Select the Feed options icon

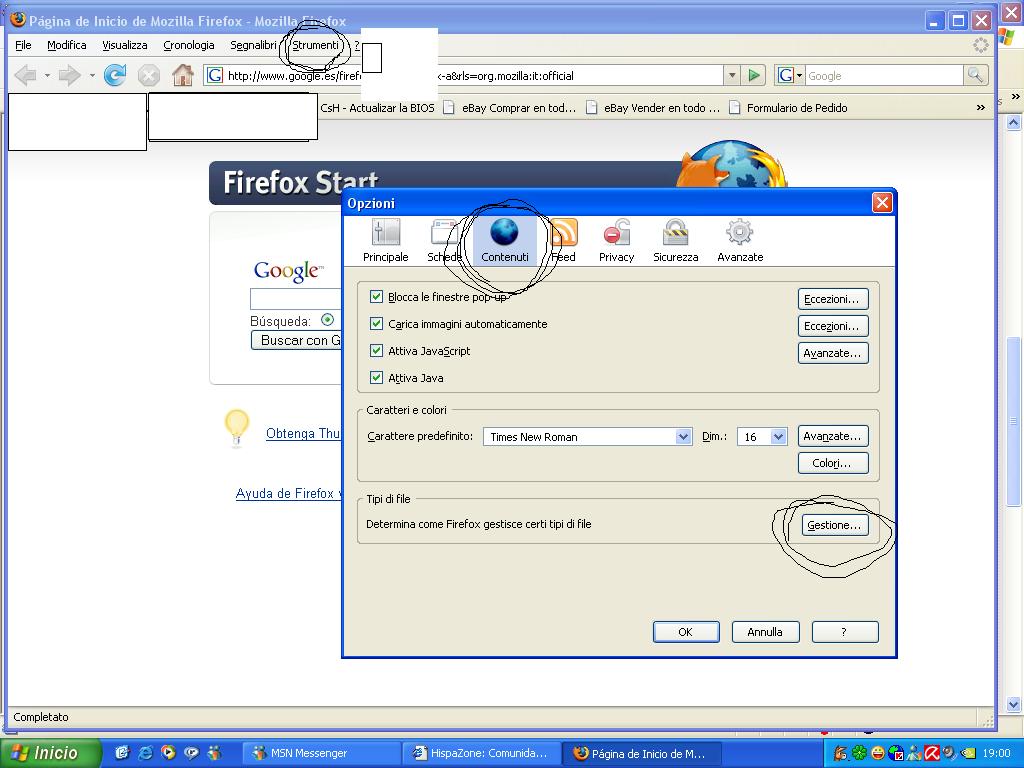(564, 240)
